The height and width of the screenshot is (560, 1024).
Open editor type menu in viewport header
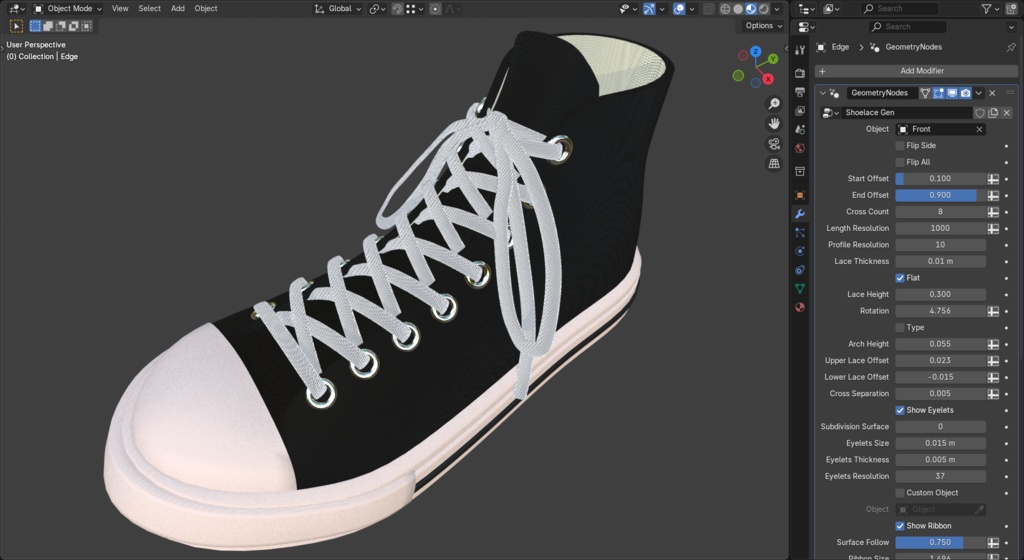point(16,8)
